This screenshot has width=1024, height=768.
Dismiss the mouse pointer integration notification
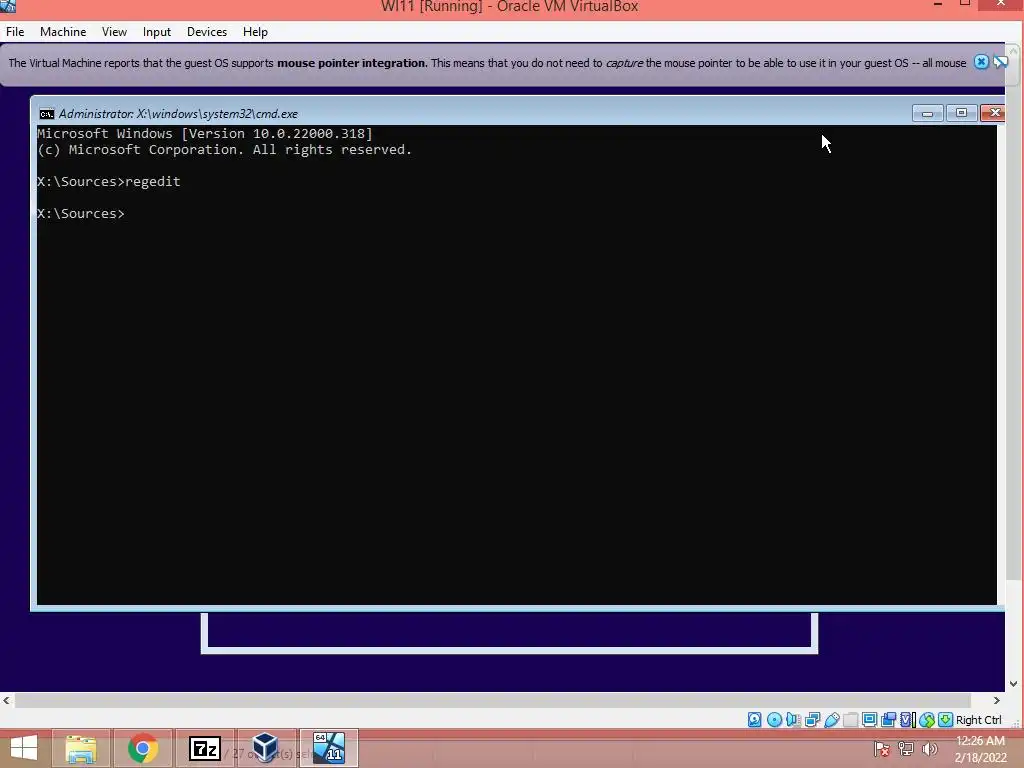(981, 62)
